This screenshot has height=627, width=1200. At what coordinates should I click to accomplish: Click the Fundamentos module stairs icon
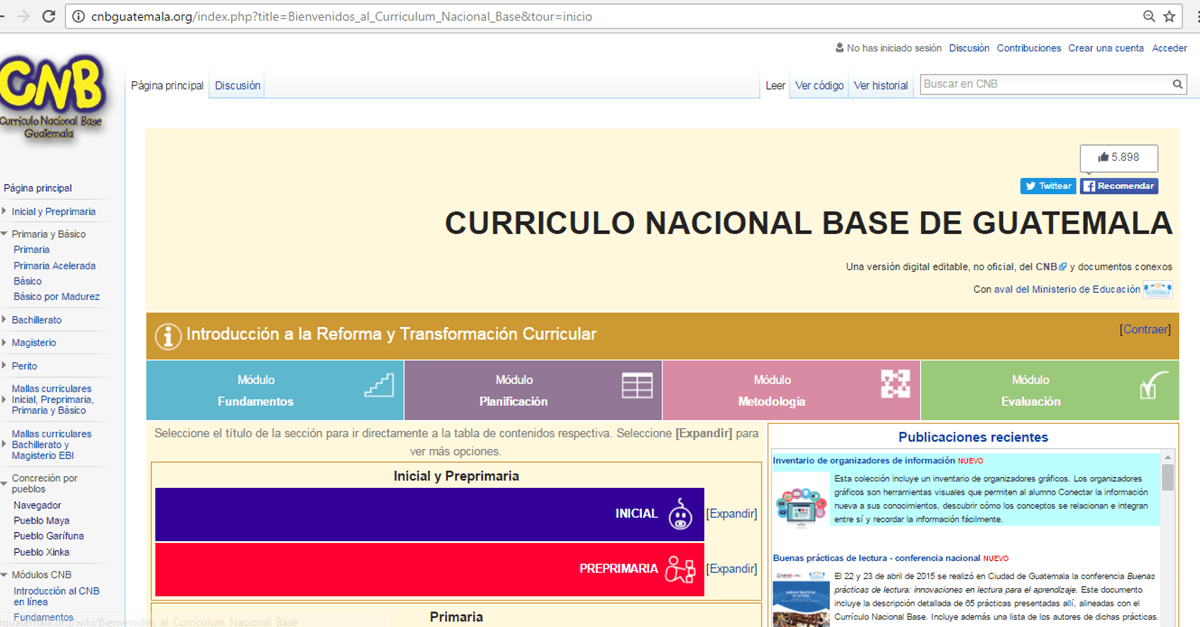click(379, 385)
